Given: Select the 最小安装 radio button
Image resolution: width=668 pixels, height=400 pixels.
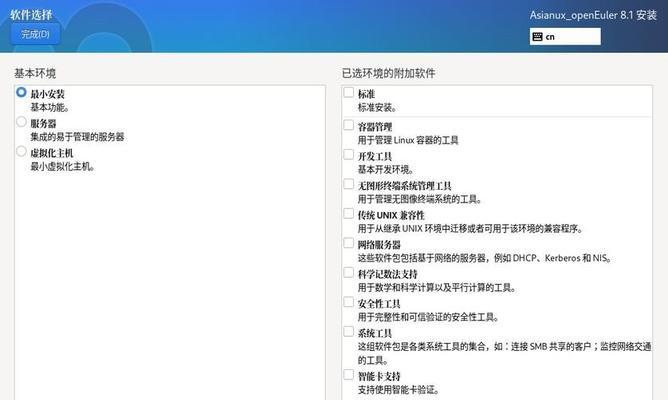Looking at the screenshot, I should (21, 92).
